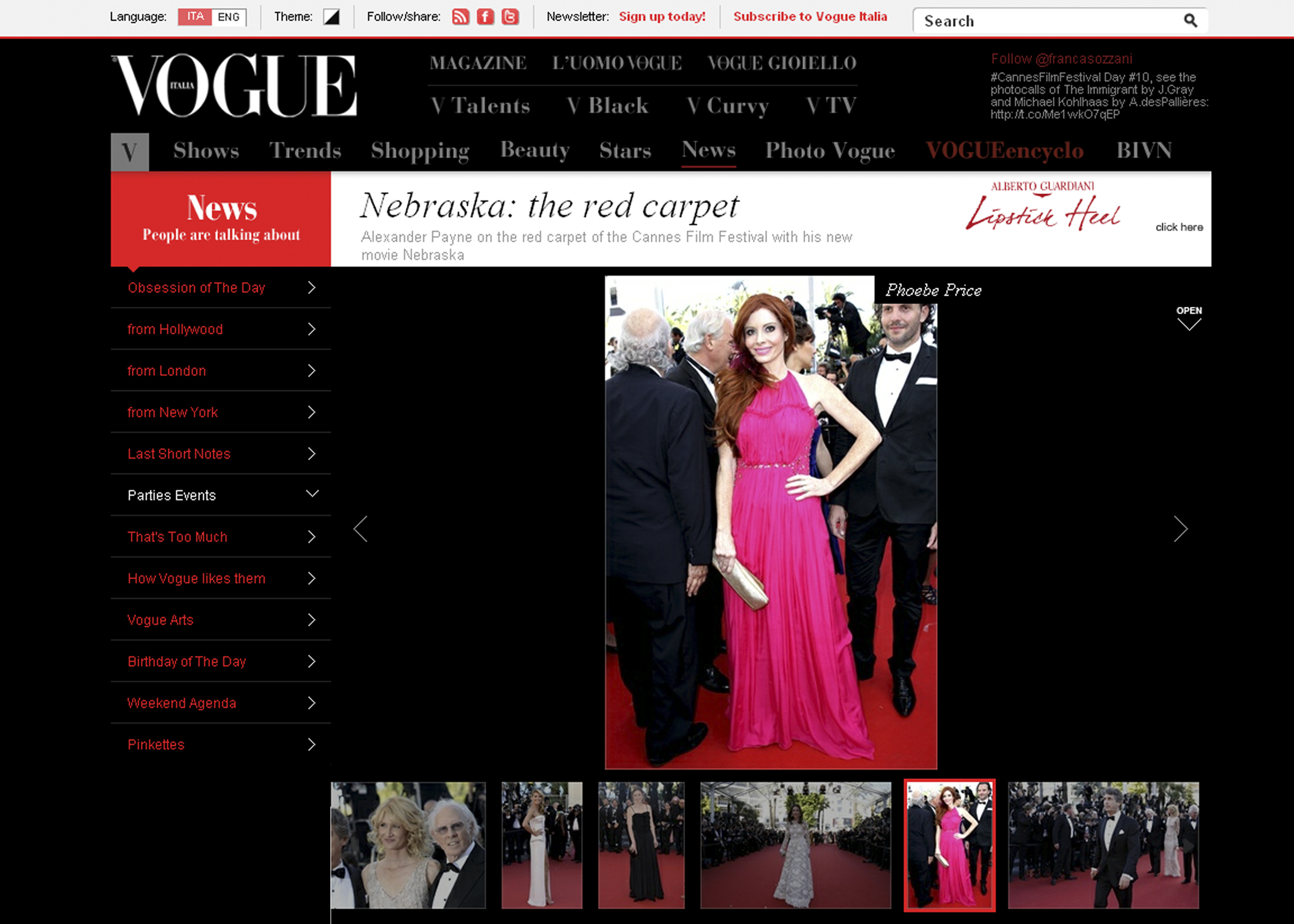The height and width of the screenshot is (924, 1294).
Task: Expand Obsession of The Day section
Action: [312, 287]
